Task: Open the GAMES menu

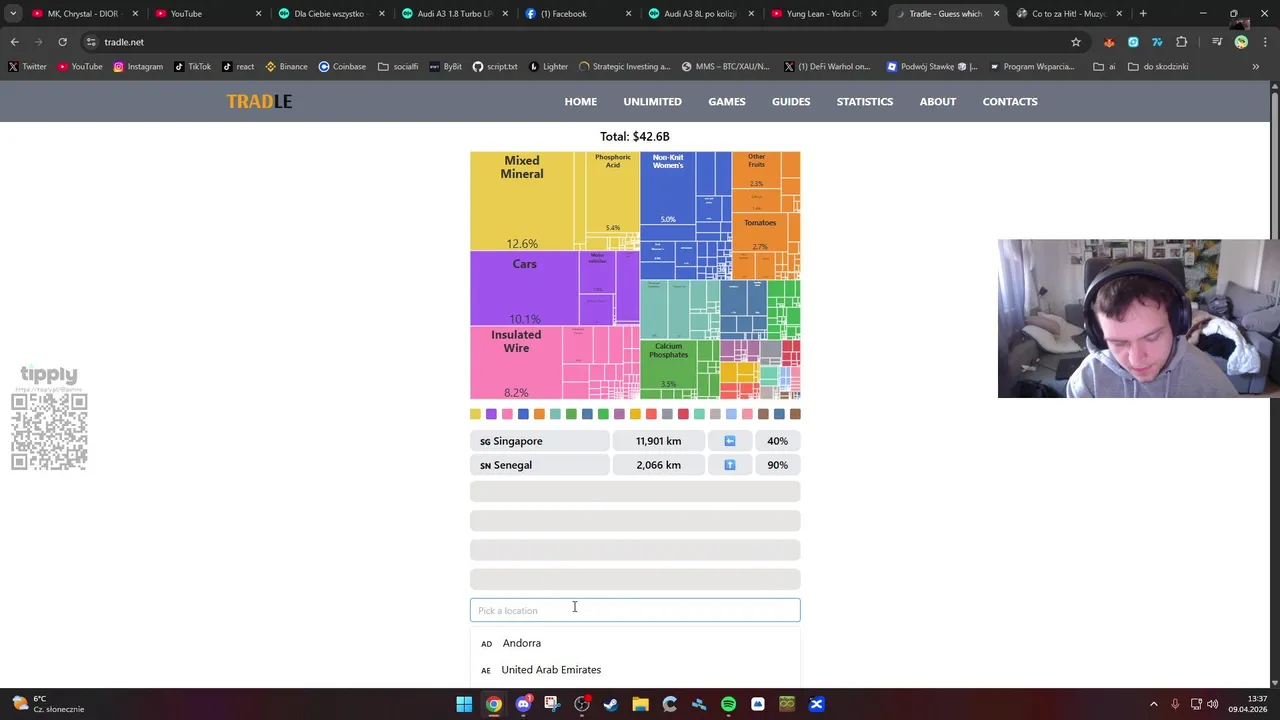Action: click(727, 101)
